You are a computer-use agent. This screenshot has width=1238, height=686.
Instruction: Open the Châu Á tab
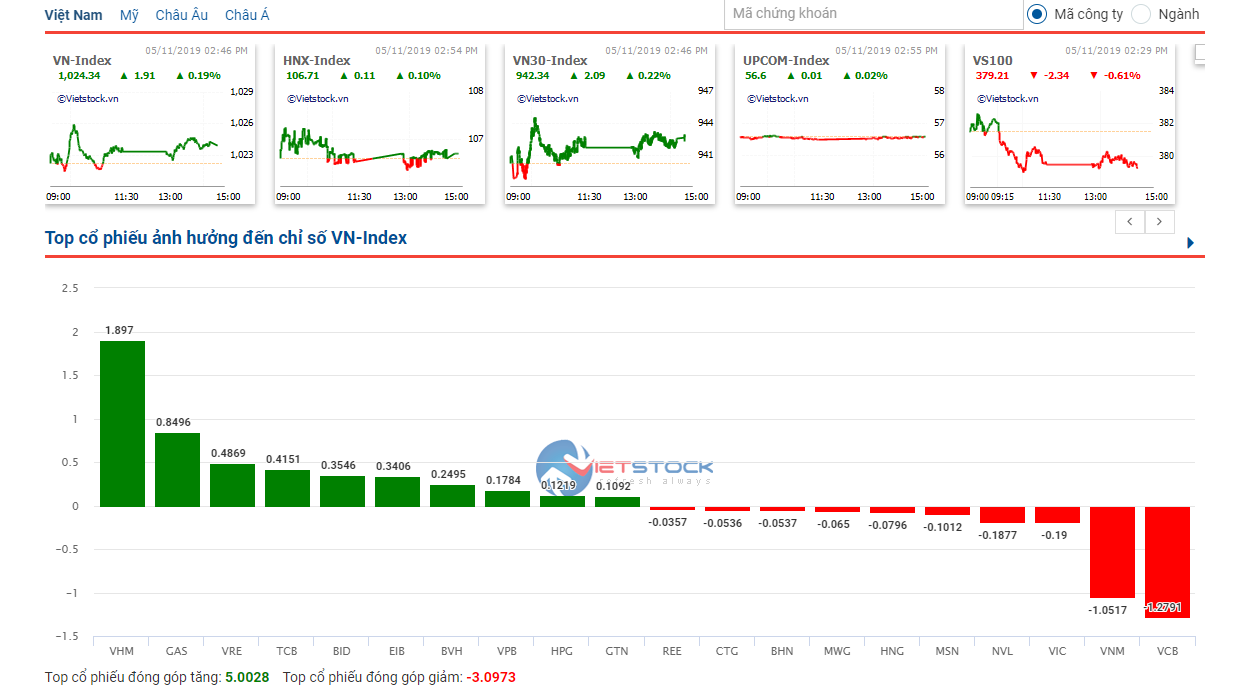[x=247, y=15]
